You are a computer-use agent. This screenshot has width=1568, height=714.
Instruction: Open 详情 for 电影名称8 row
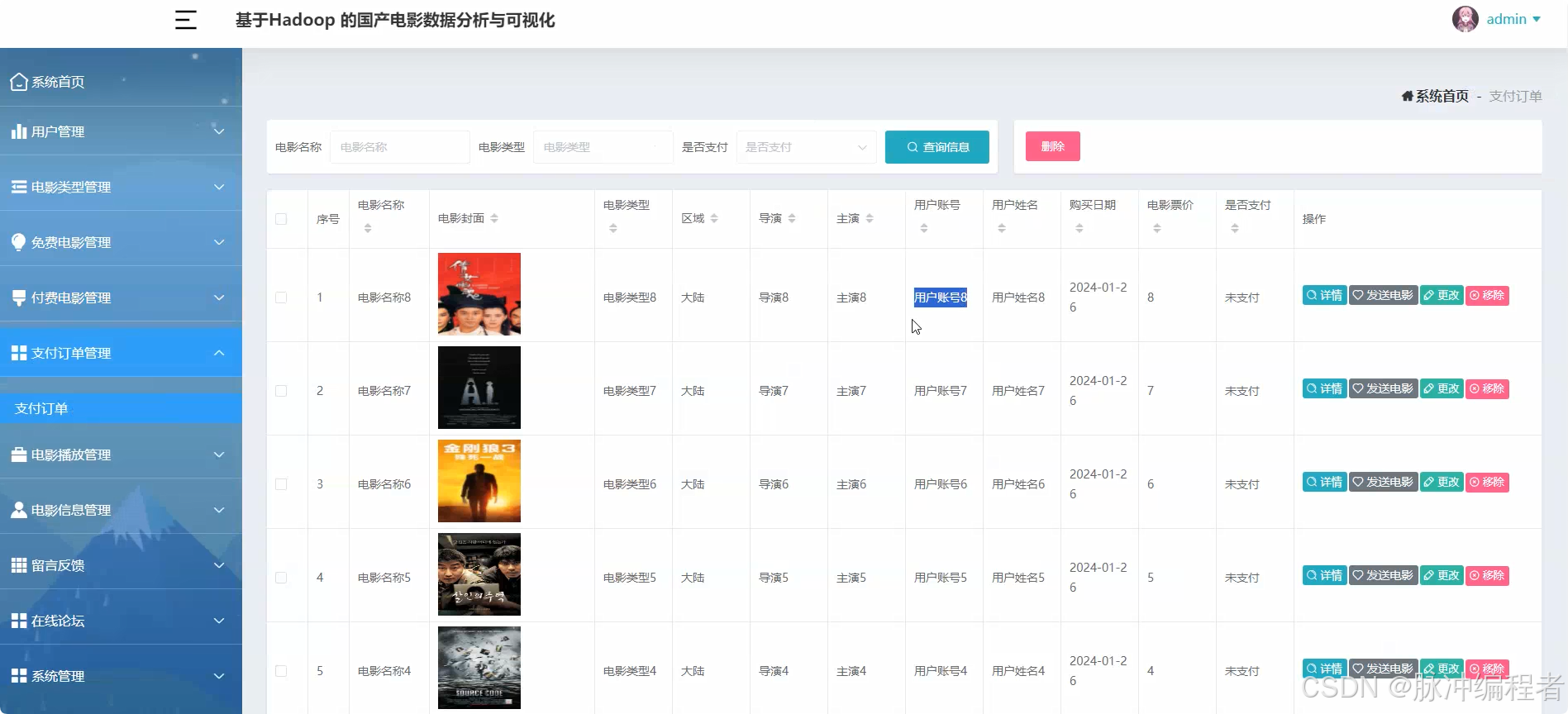pos(1324,295)
